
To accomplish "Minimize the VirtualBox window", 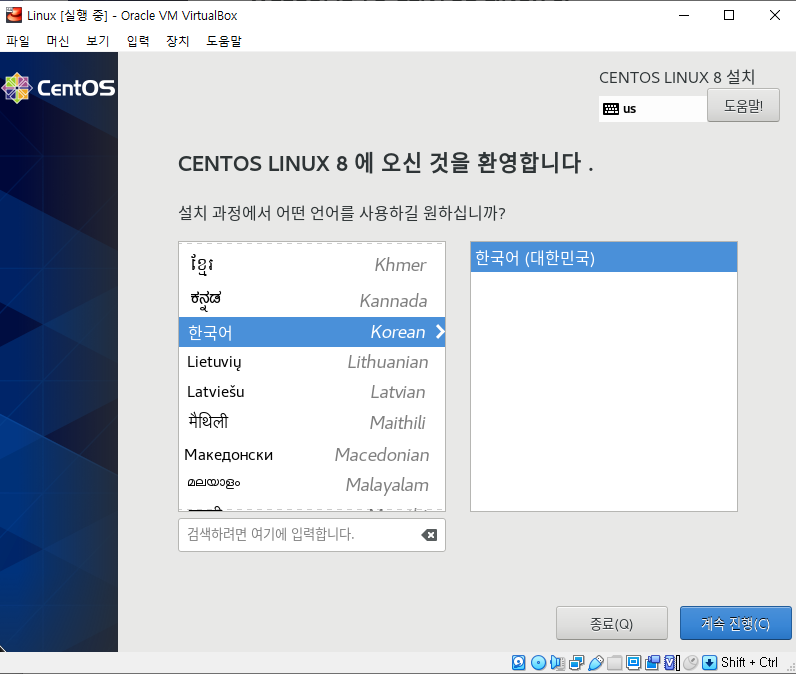I will click(684, 15).
